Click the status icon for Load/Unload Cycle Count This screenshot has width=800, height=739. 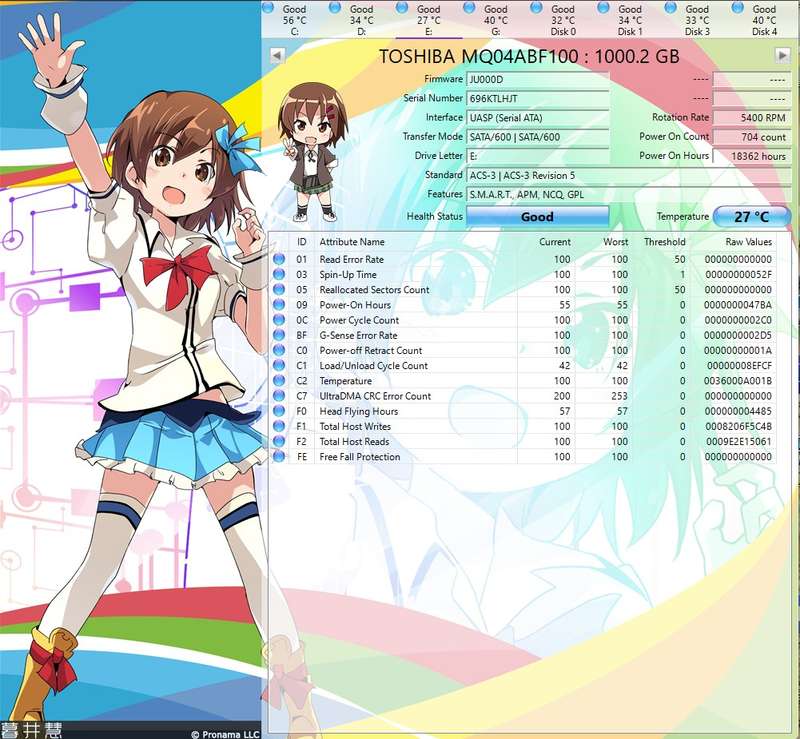279,365
